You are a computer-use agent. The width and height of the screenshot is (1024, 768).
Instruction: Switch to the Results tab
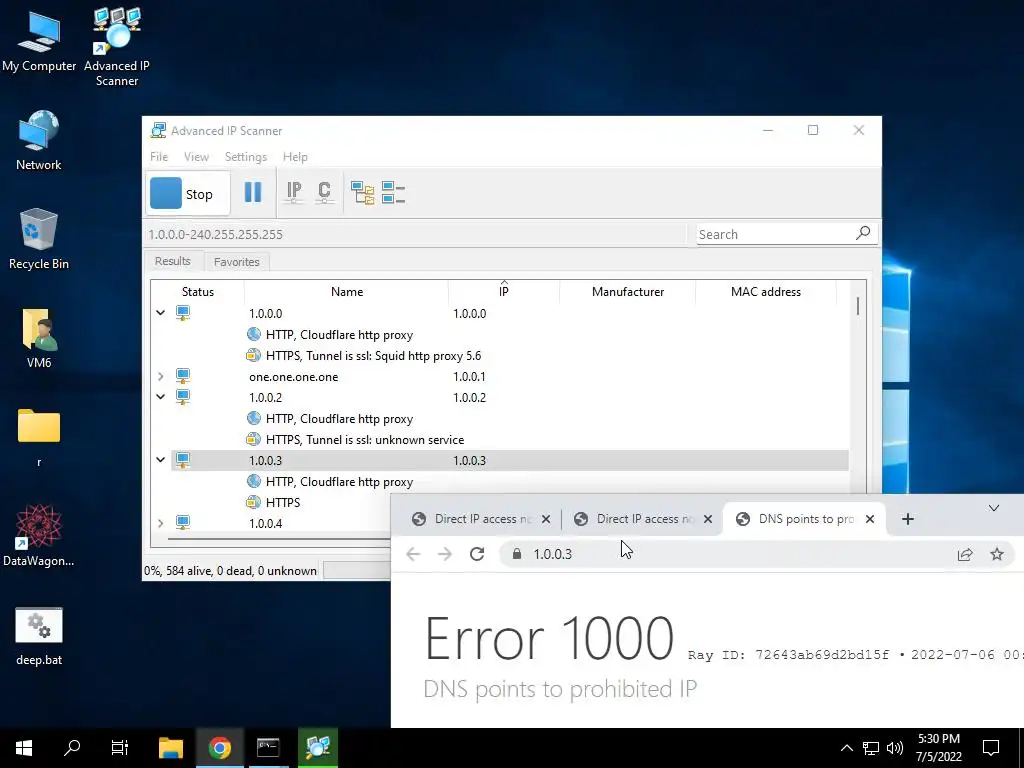pos(172,261)
